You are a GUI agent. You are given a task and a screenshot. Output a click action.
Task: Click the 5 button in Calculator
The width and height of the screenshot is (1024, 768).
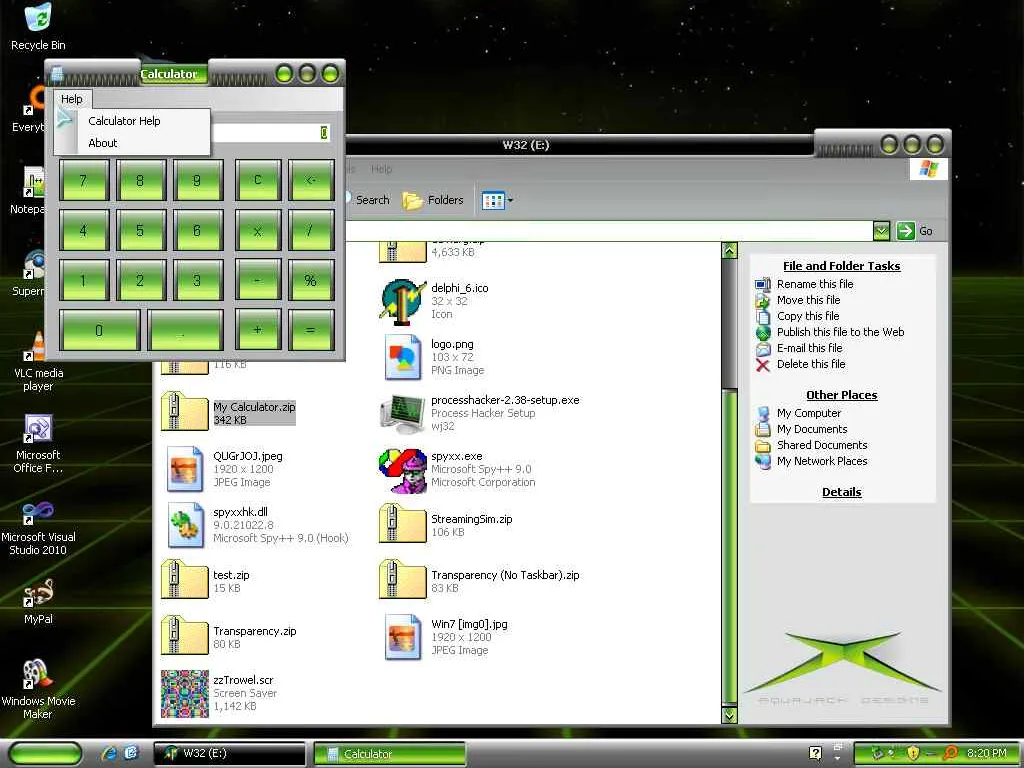tap(140, 231)
